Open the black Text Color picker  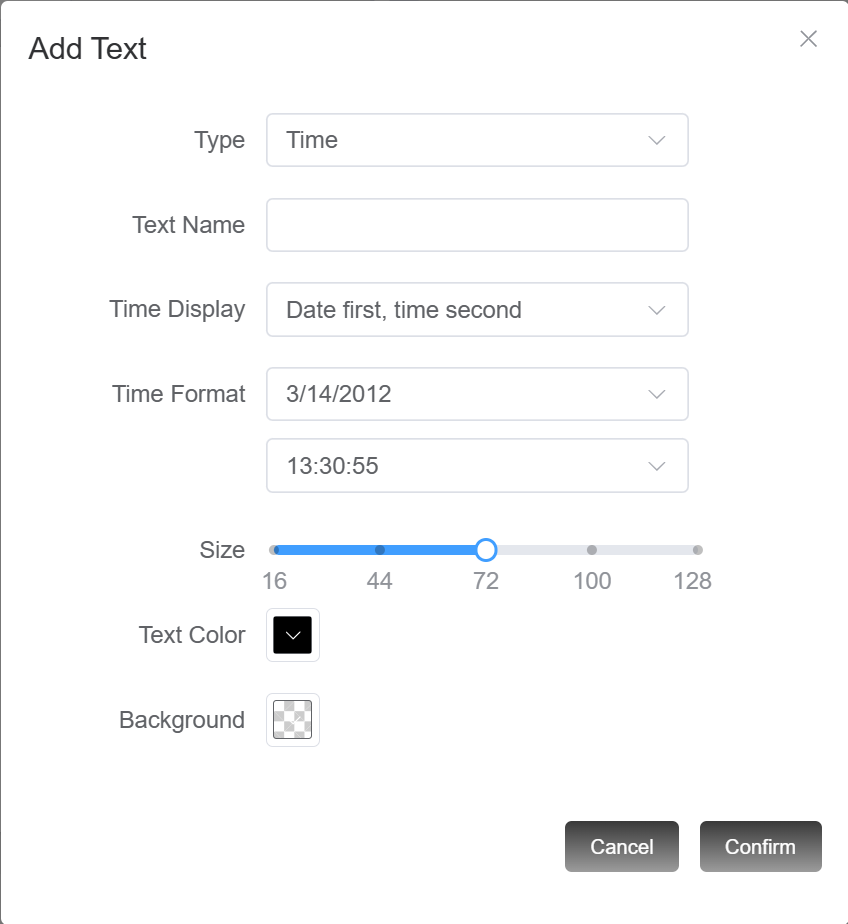click(293, 635)
